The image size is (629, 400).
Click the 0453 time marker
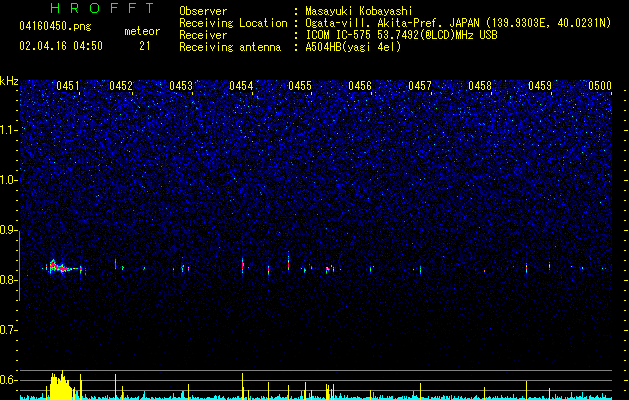tap(181, 86)
